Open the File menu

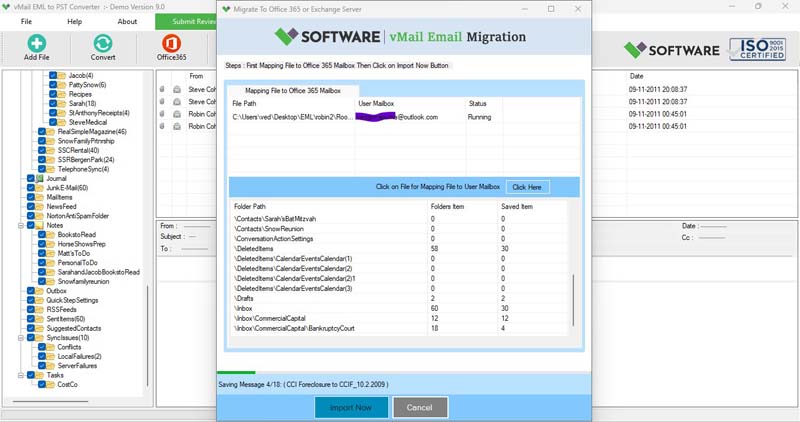(26, 21)
